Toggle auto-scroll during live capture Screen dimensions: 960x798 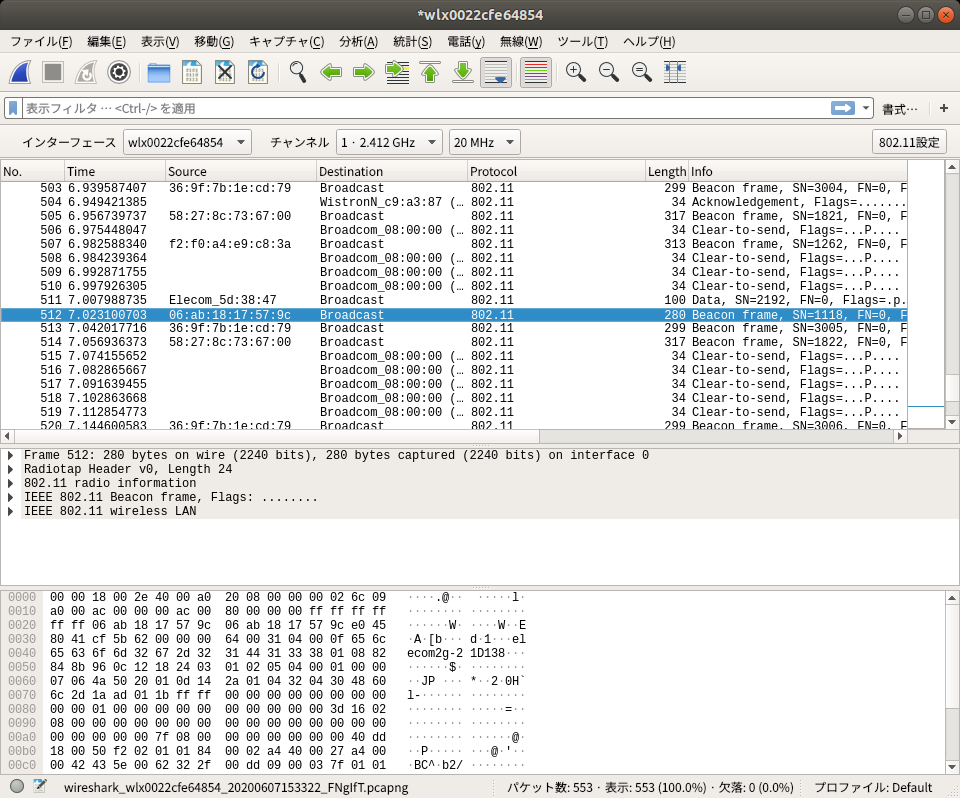pyautogui.click(x=496, y=72)
